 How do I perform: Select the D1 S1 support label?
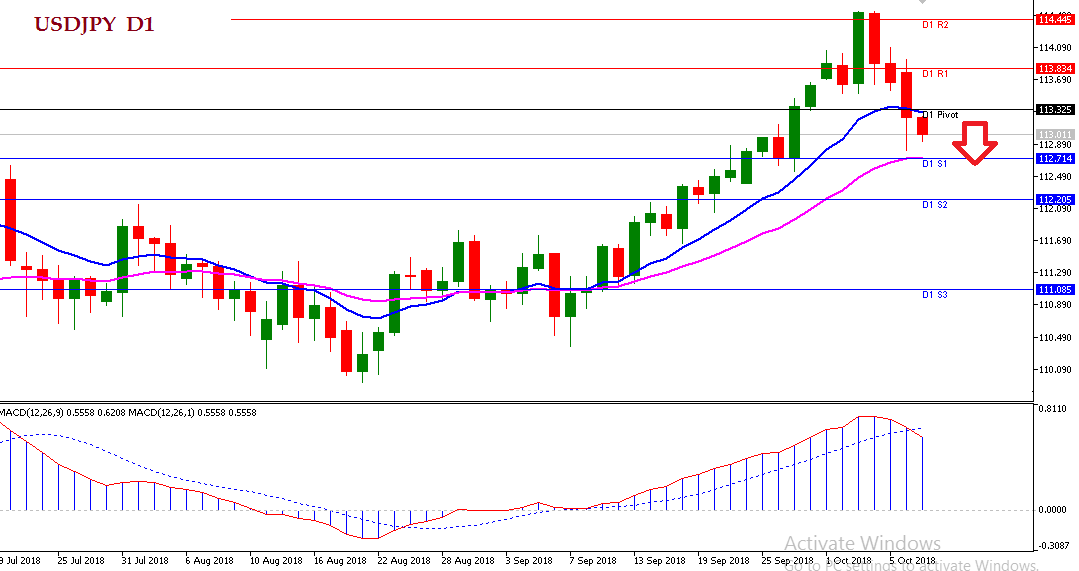934,163
